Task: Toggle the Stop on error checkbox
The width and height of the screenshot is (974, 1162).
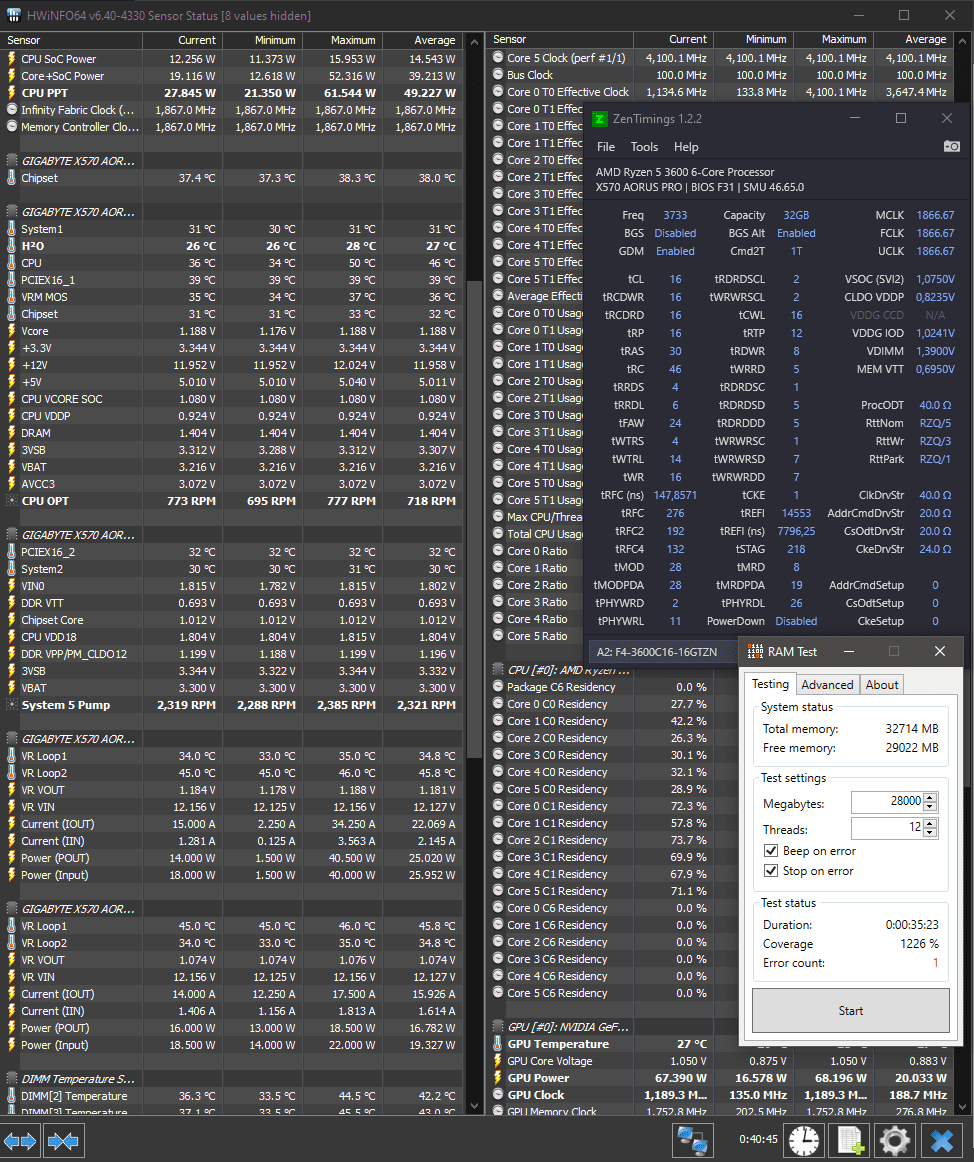Action: [x=771, y=871]
